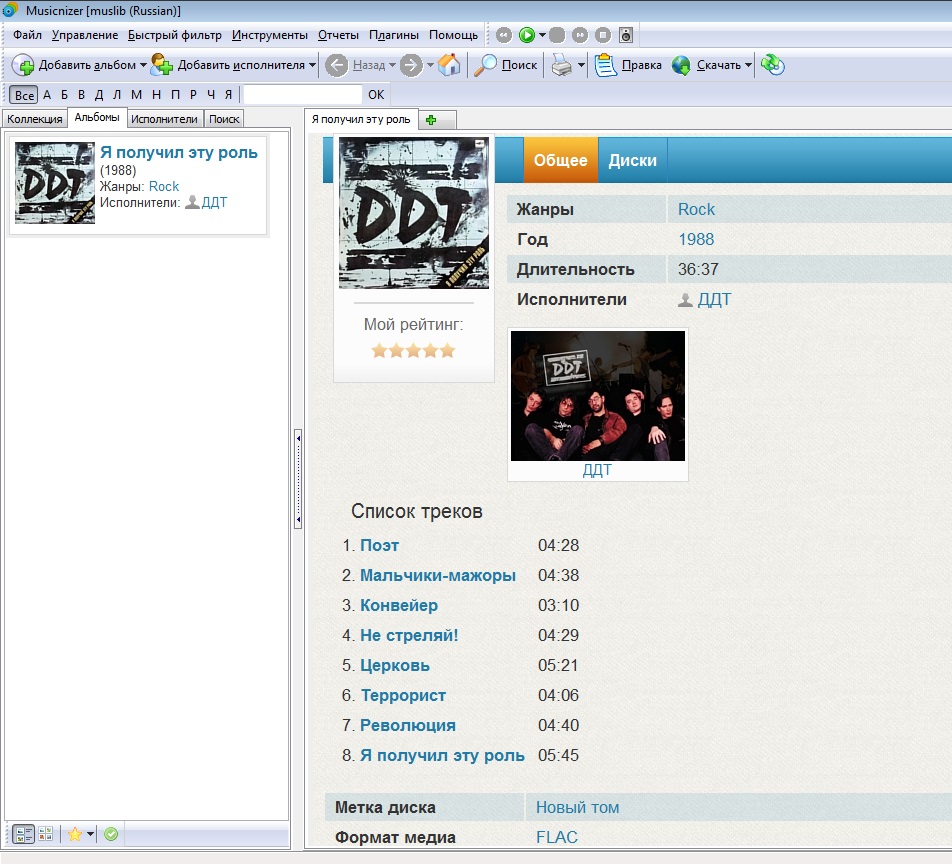Image resolution: width=952 pixels, height=864 pixels.
Task: Open the Плагины menu
Action: [x=393, y=35]
